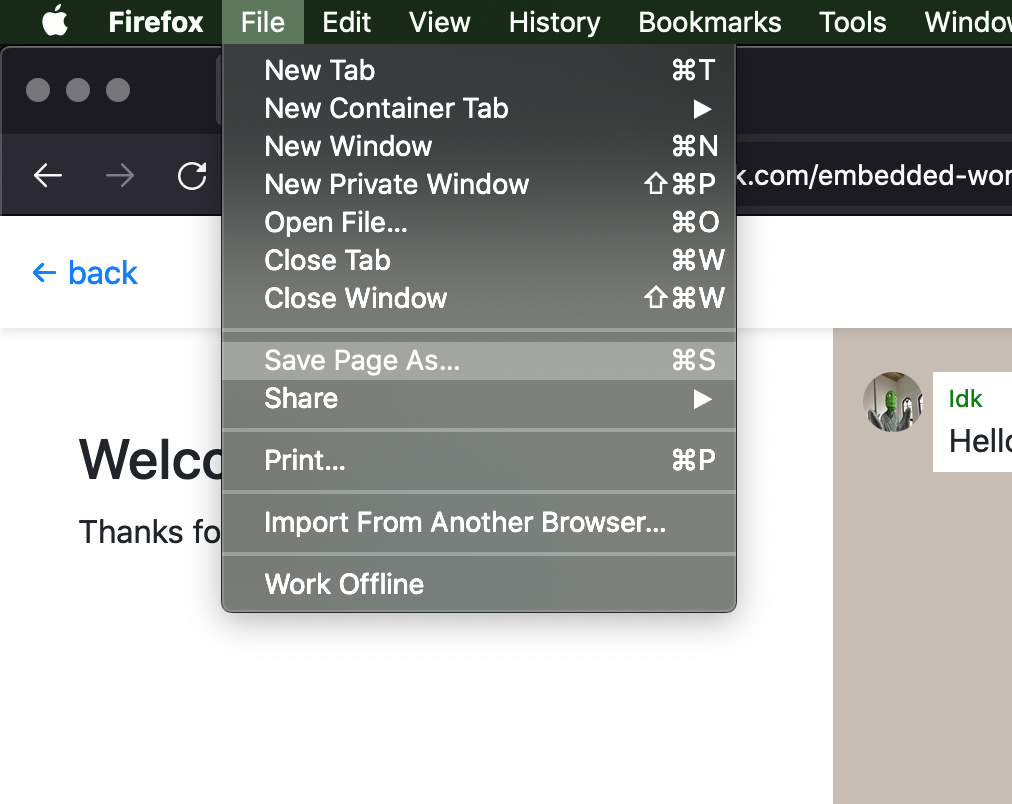Choose Print… from File menu

(x=479, y=461)
